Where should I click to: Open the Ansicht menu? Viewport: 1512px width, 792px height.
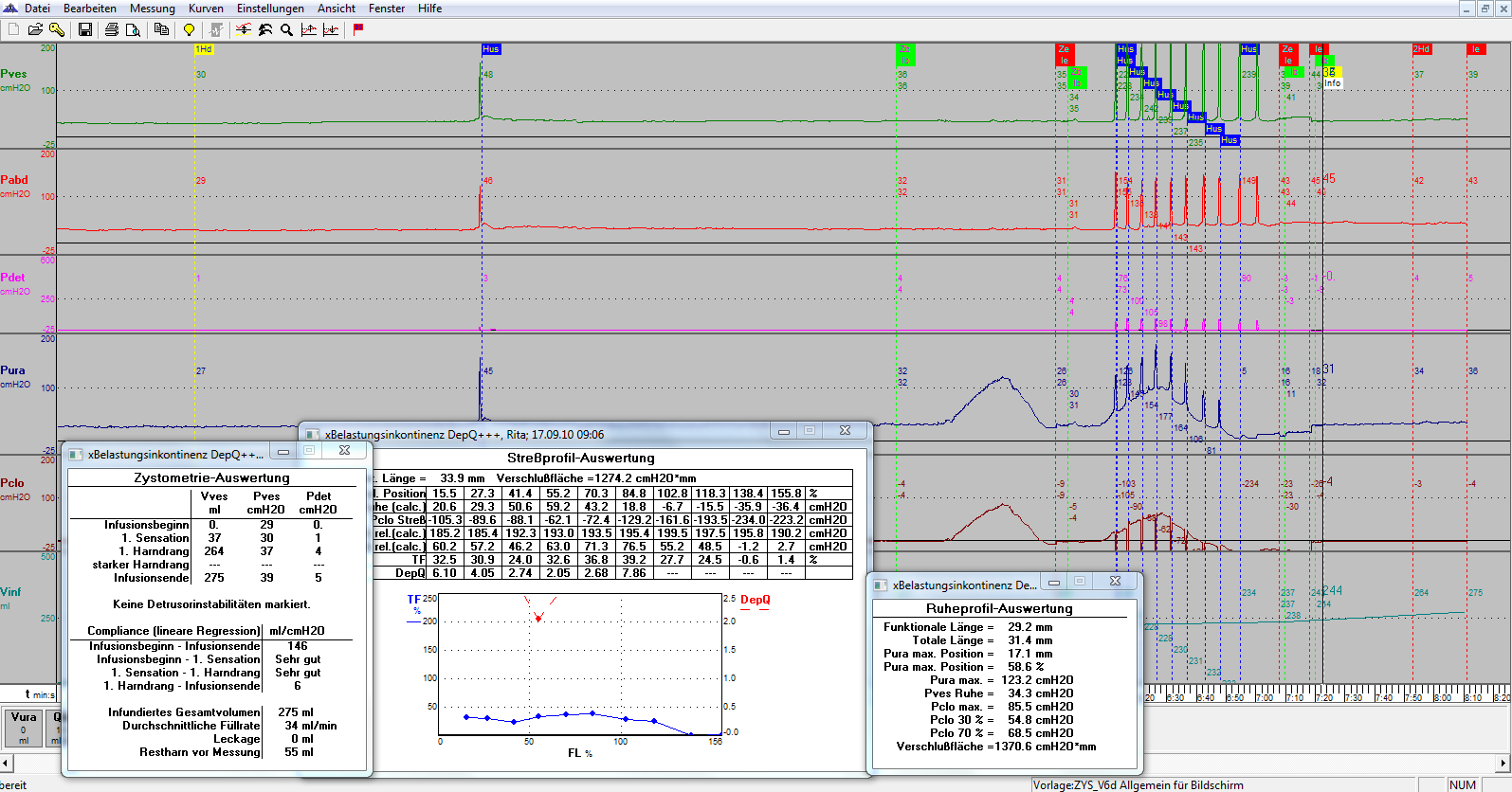click(337, 9)
